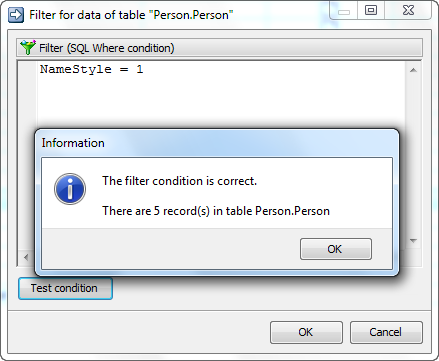Click the filter window title text
Image resolution: width=439 pixels, height=361 pixels.
(x=131, y=15)
